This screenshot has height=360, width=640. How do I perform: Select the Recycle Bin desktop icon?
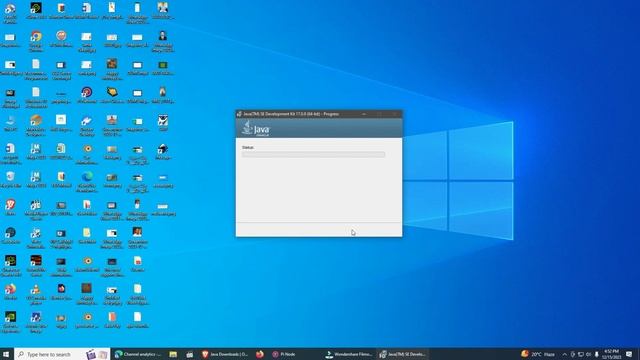point(10,180)
